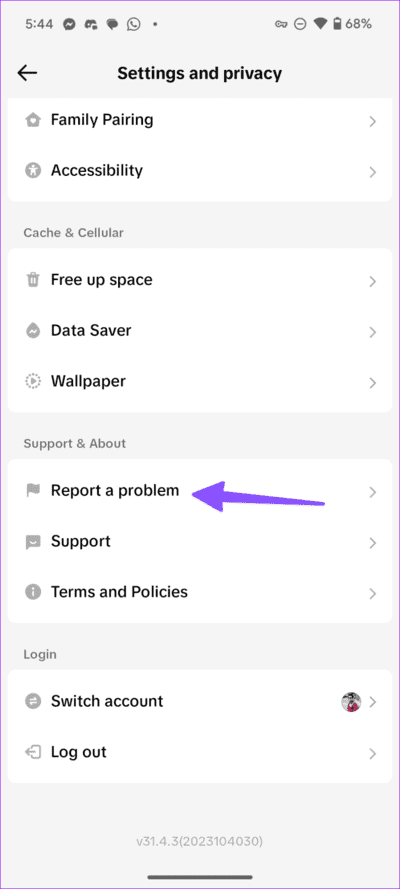
Task: Tap the info icon for Terms and Policies
Action: 33,592
